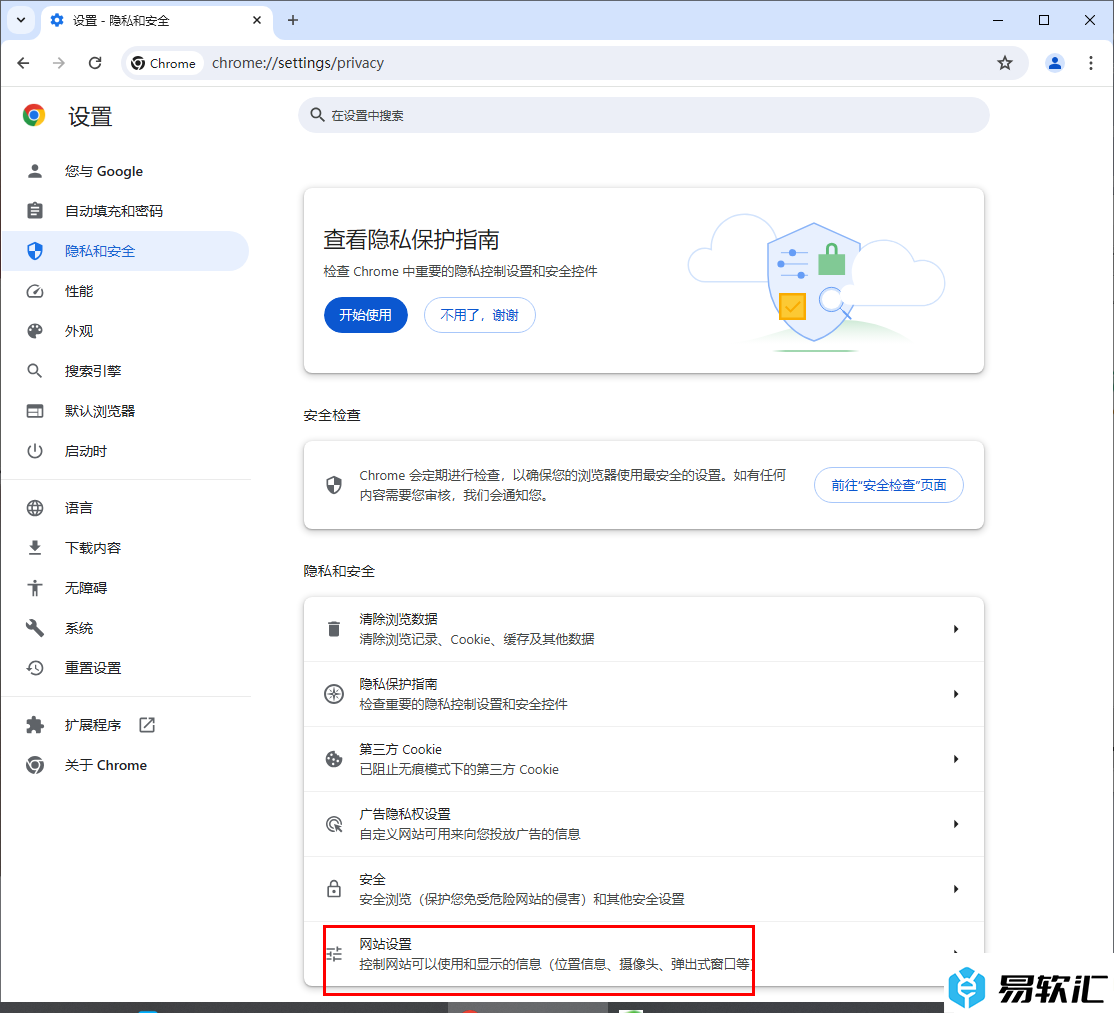Open the profile avatar menu

[1055, 63]
